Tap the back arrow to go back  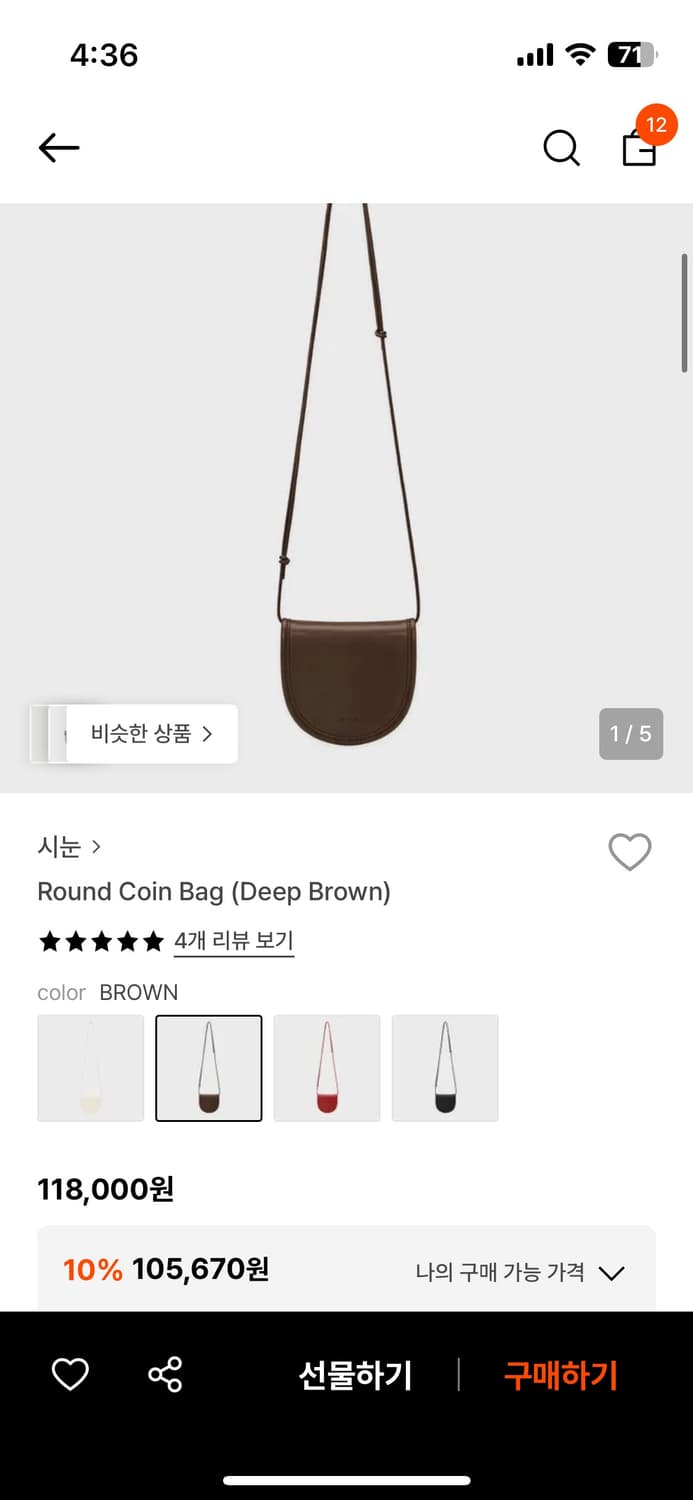point(58,147)
